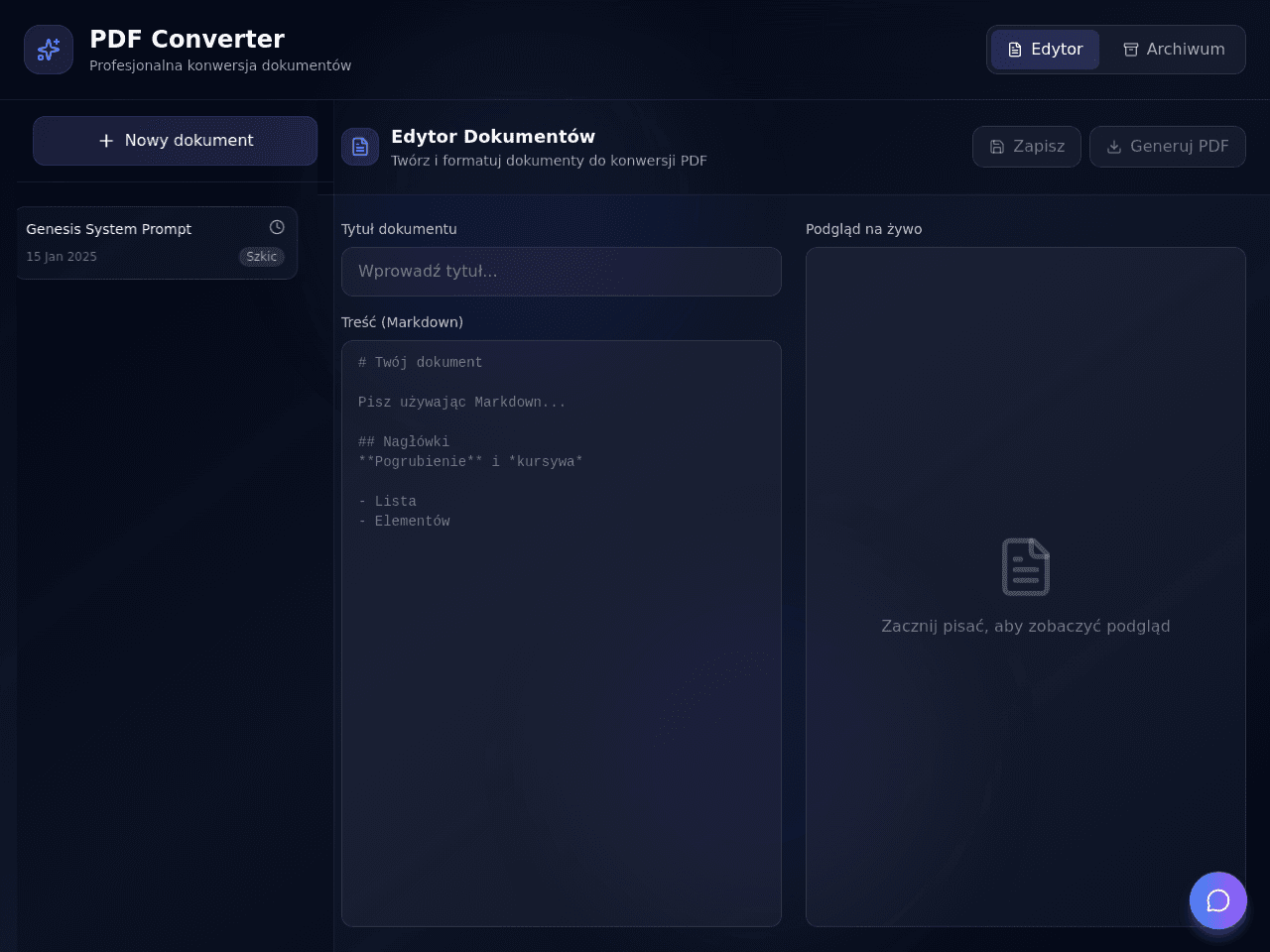
Task: Click the empty preview document icon
Action: [1026, 567]
